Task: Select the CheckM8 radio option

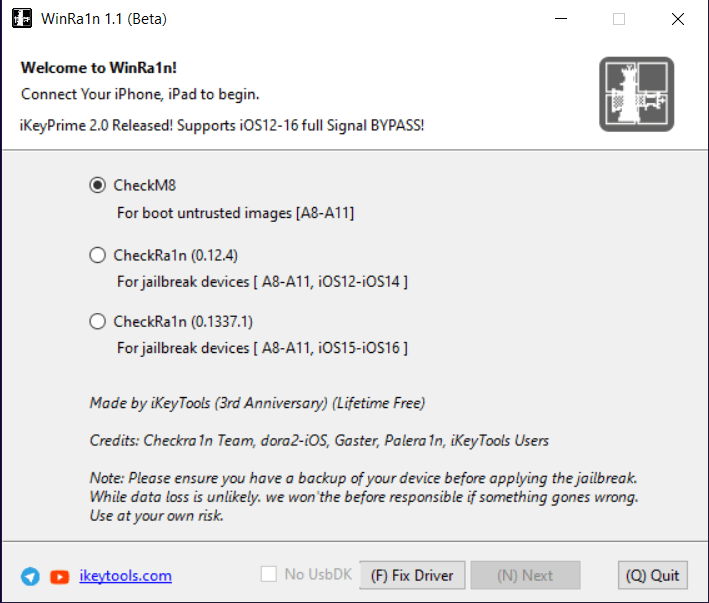Action: (97, 185)
